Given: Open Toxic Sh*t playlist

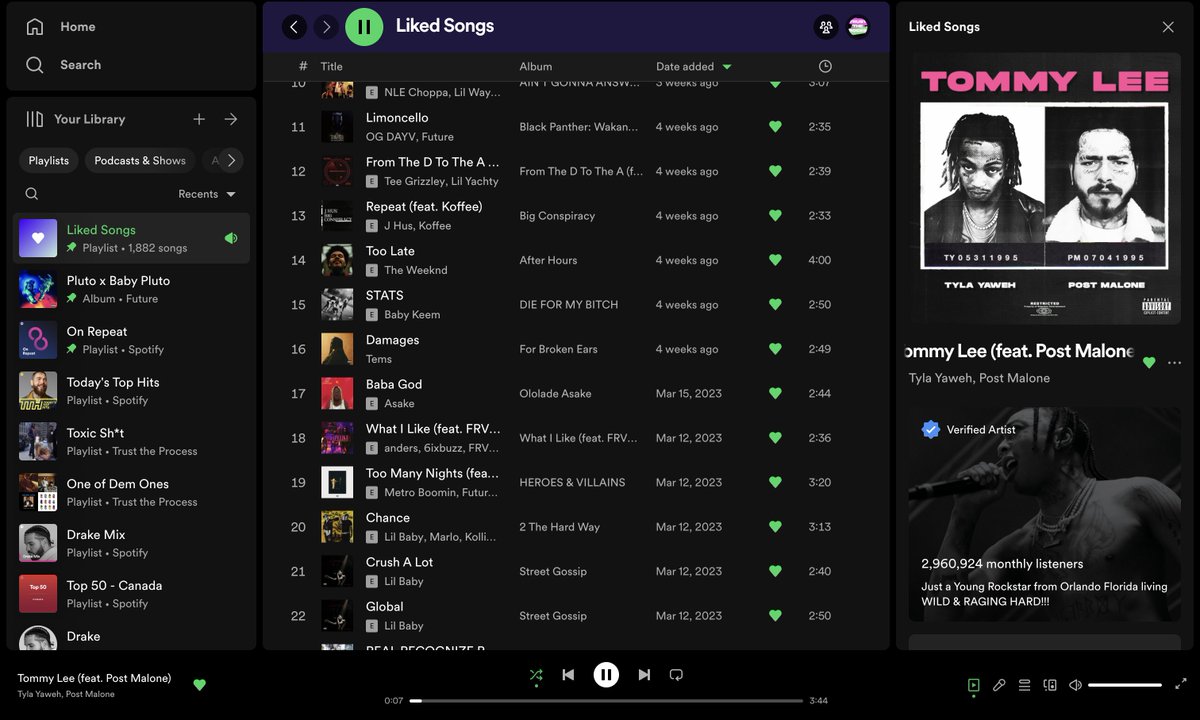Looking at the screenshot, I should [x=131, y=441].
